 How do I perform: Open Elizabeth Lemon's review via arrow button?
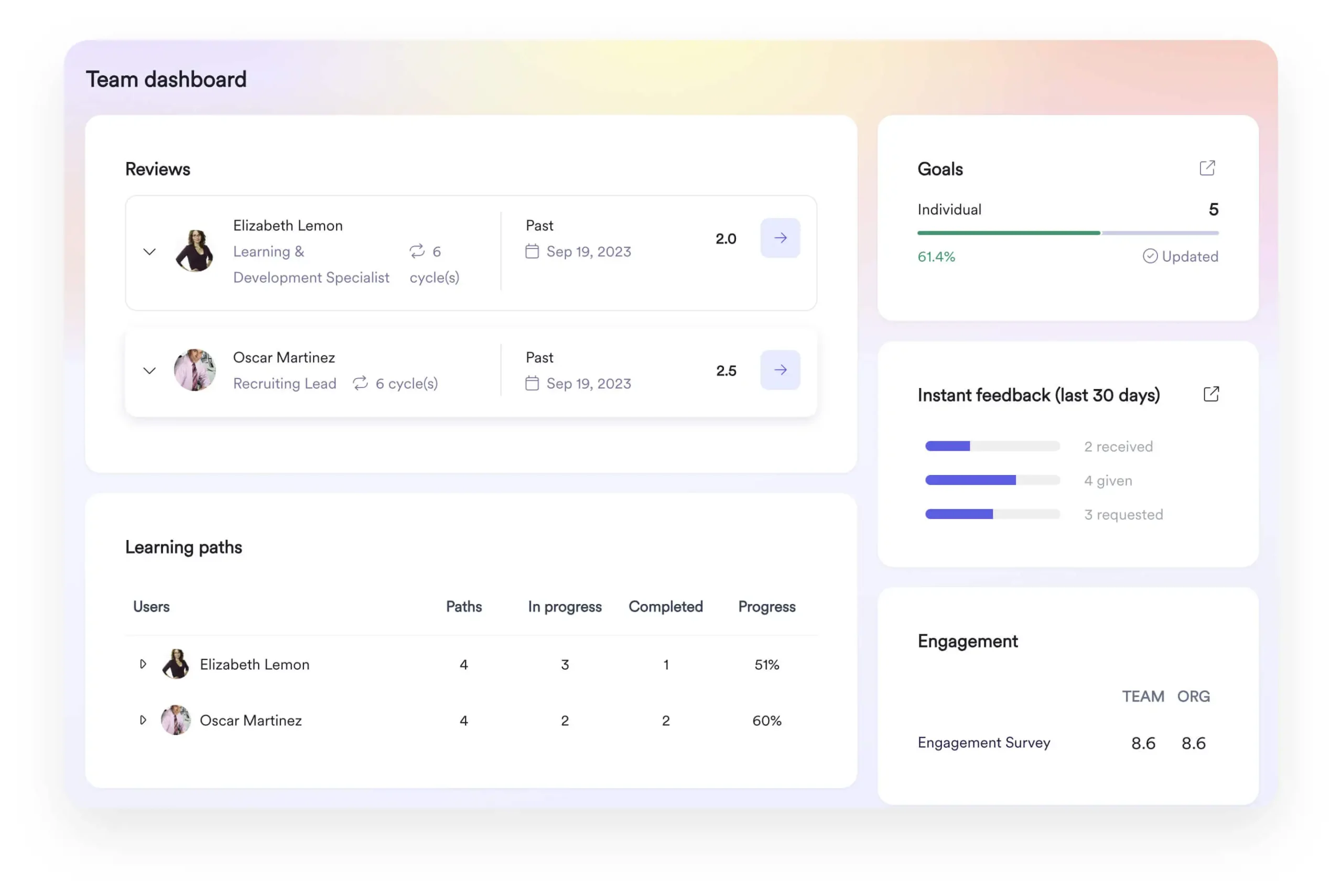point(780,238)
